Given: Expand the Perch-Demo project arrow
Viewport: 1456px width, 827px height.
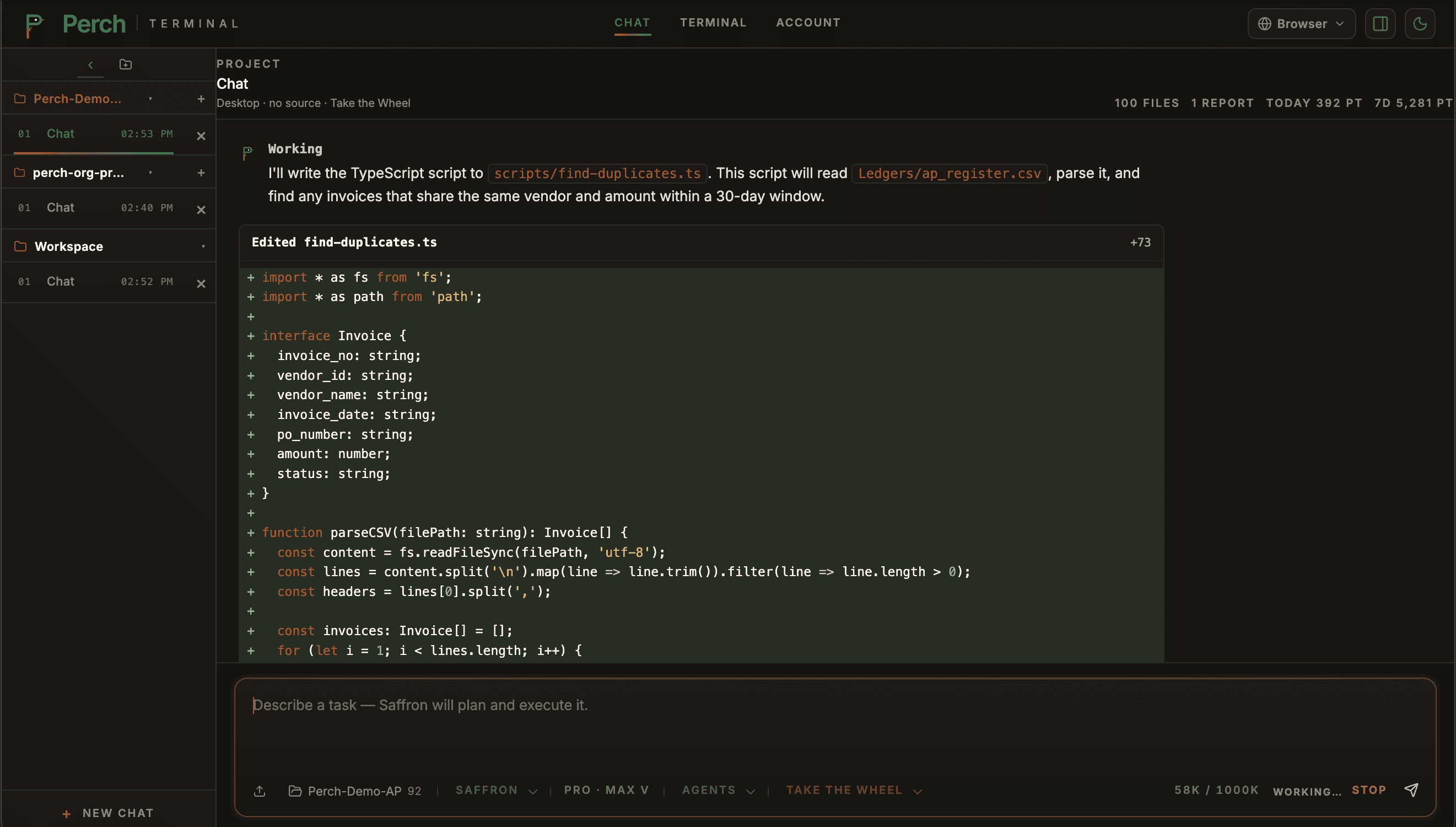Looking at the screenshot, I should [x=150, y=99].
